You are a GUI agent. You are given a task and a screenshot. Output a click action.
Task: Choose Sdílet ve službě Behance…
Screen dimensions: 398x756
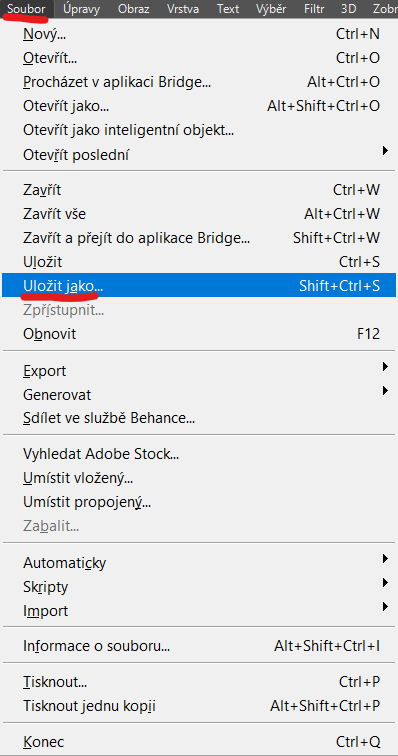pyautogui.click(x=199, y=418)
